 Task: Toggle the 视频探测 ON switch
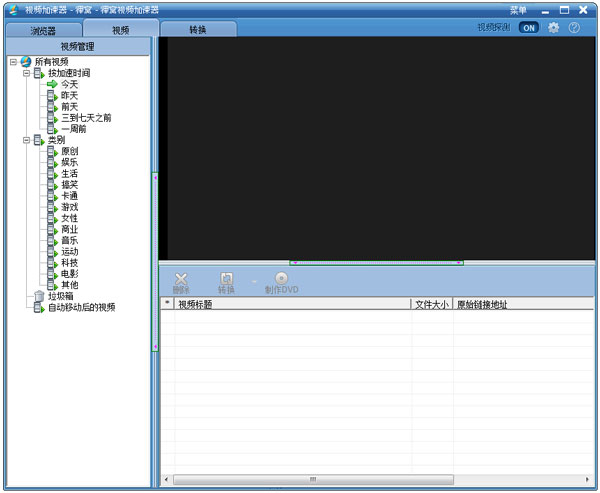click(528, 28)
